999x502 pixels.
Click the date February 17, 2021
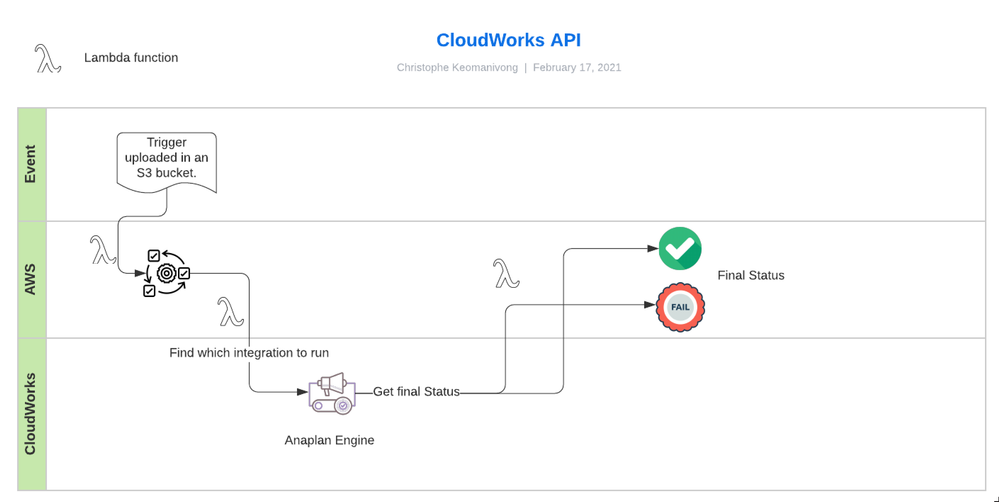[577, 68]
